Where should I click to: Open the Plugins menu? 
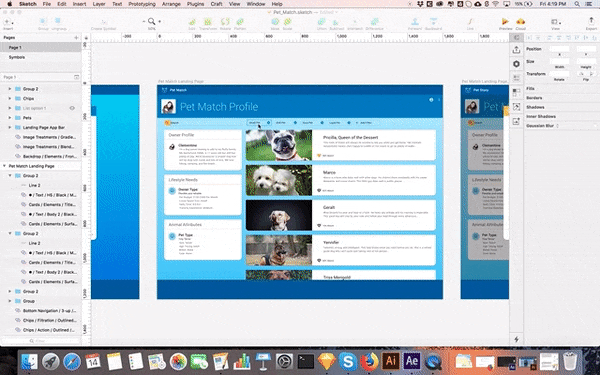click(x=195, y=4)
